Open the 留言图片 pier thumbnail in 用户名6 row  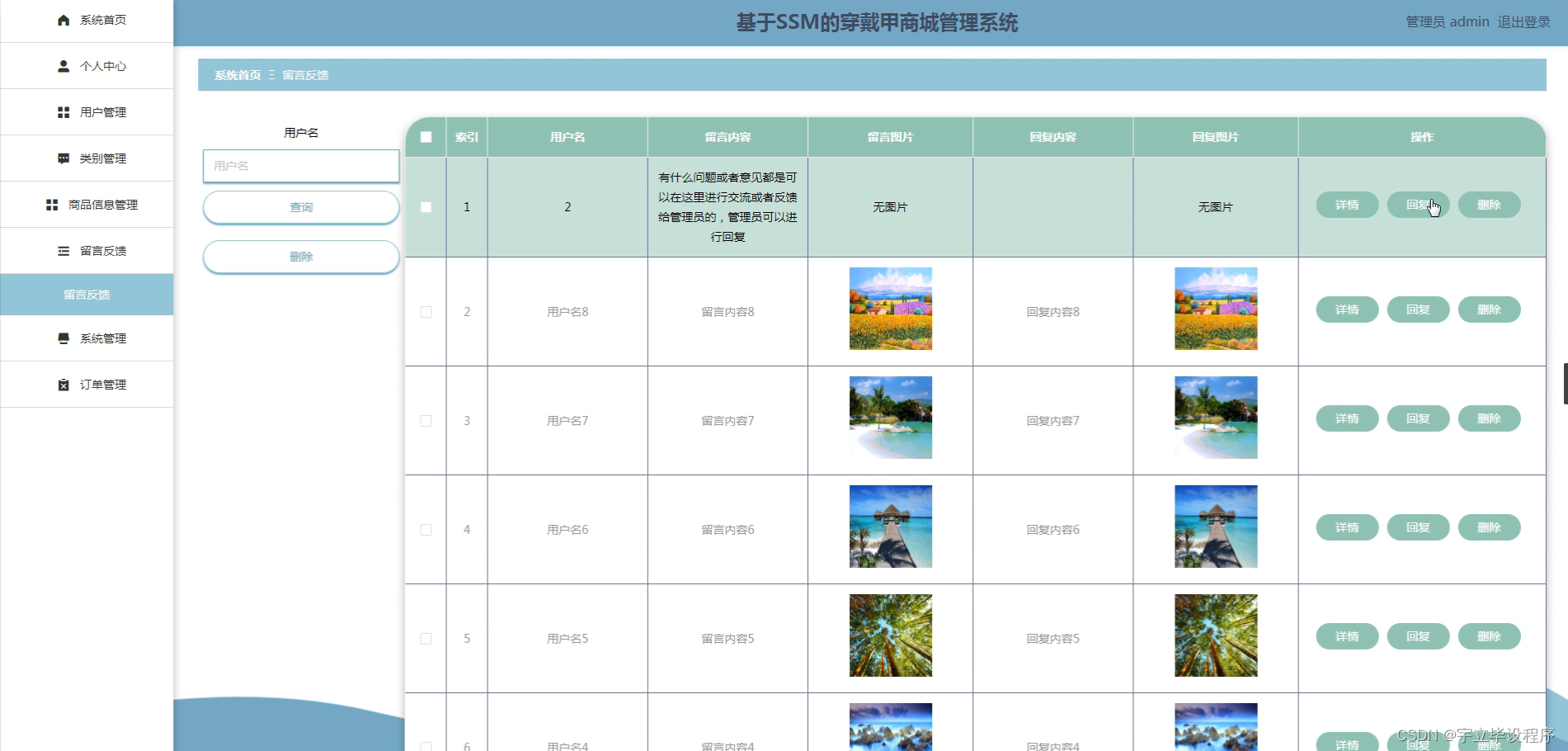tap(891, 527)
